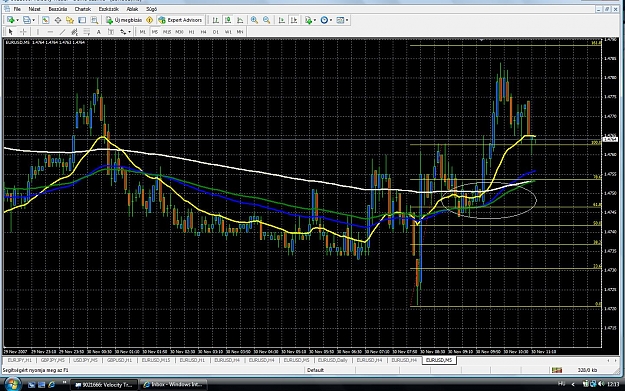
Task: Open the Indicators list icon
Action: click(x=308, y=20)
